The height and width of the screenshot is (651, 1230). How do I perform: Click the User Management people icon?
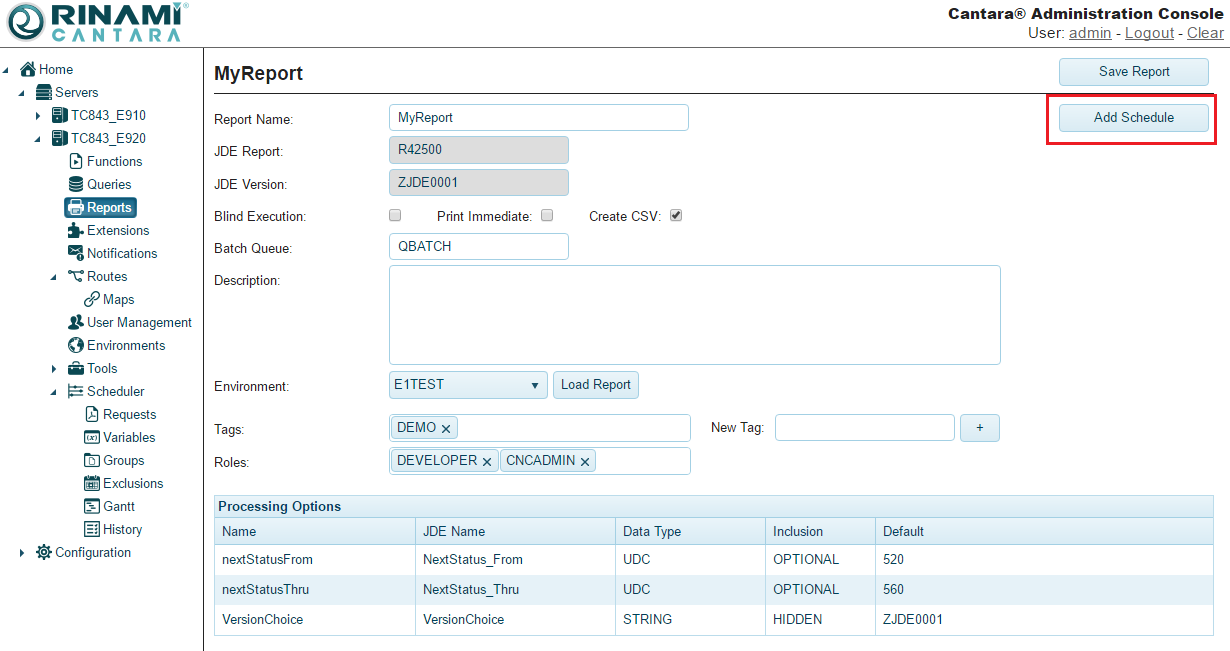tap(76, 322)
